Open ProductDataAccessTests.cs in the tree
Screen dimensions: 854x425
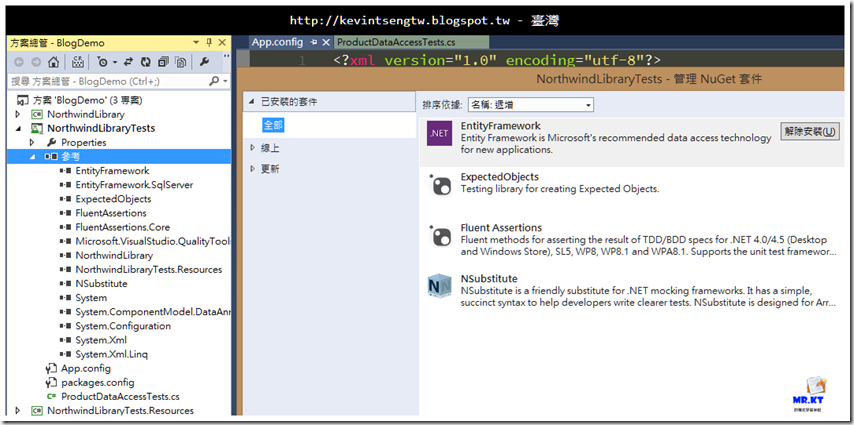(x=120, y=397)
